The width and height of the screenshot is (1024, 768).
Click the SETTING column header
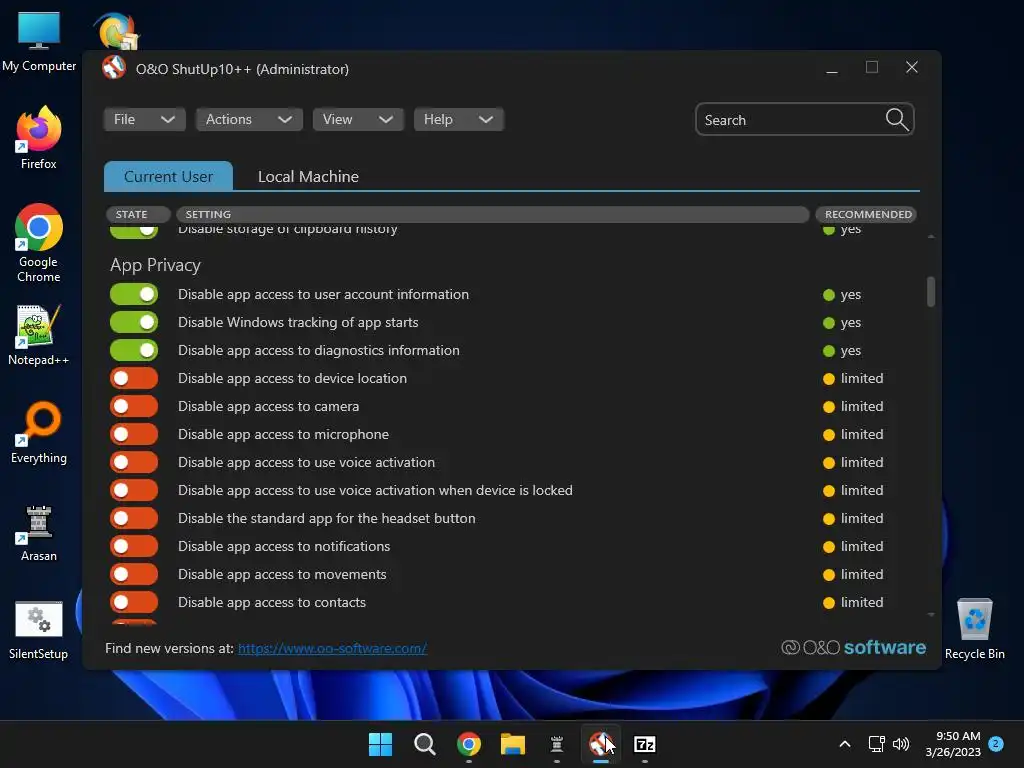click(492, 214)
